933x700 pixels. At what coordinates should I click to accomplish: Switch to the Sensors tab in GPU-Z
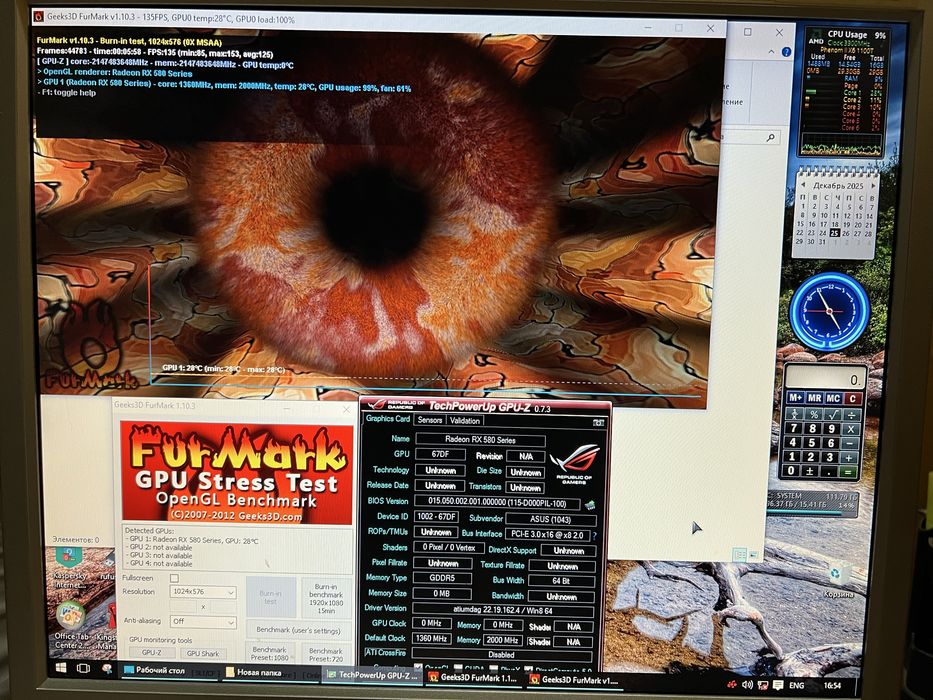click(x=430, y=420)
